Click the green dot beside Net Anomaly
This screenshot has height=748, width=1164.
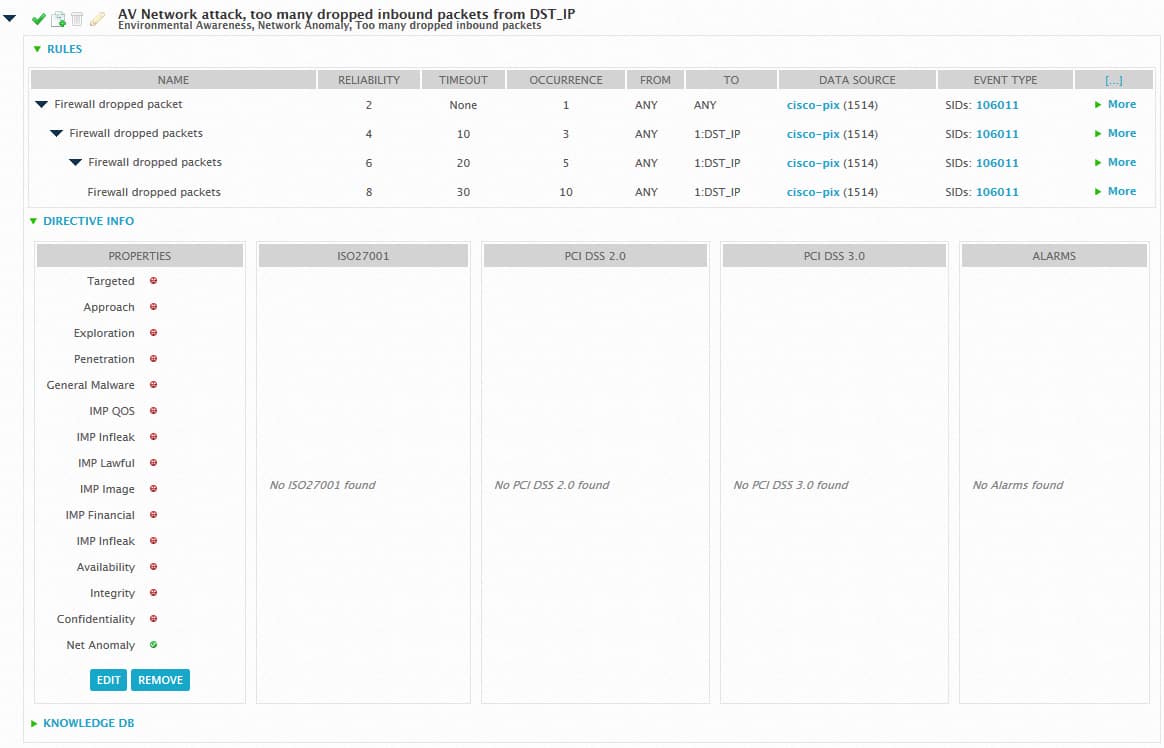(x=154, y=644)
